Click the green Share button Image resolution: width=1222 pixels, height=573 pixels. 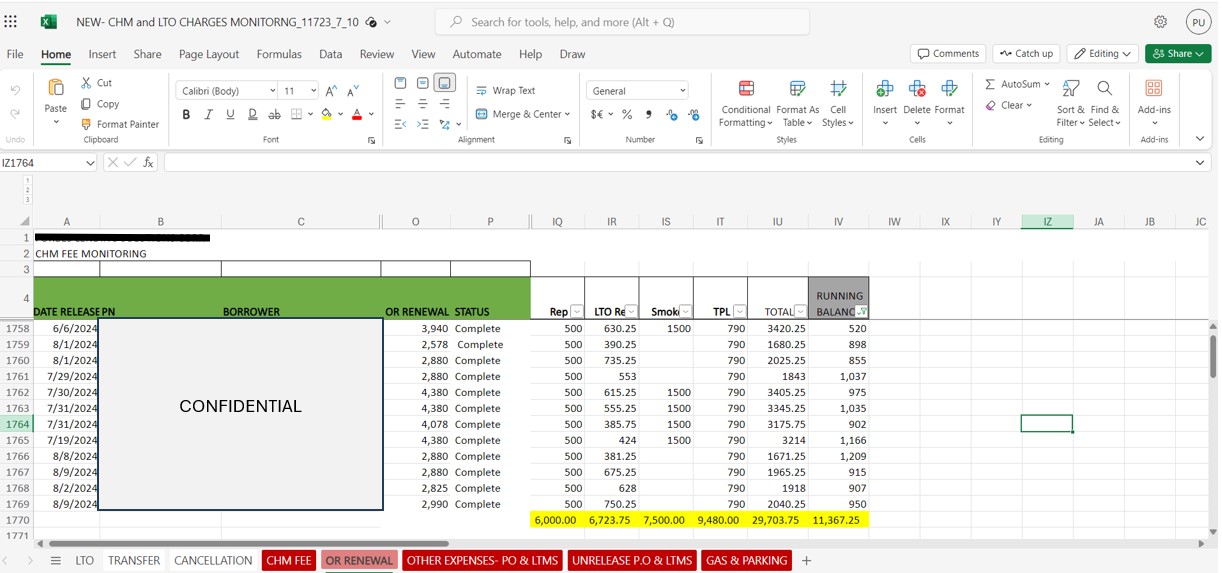[1177, 54]
